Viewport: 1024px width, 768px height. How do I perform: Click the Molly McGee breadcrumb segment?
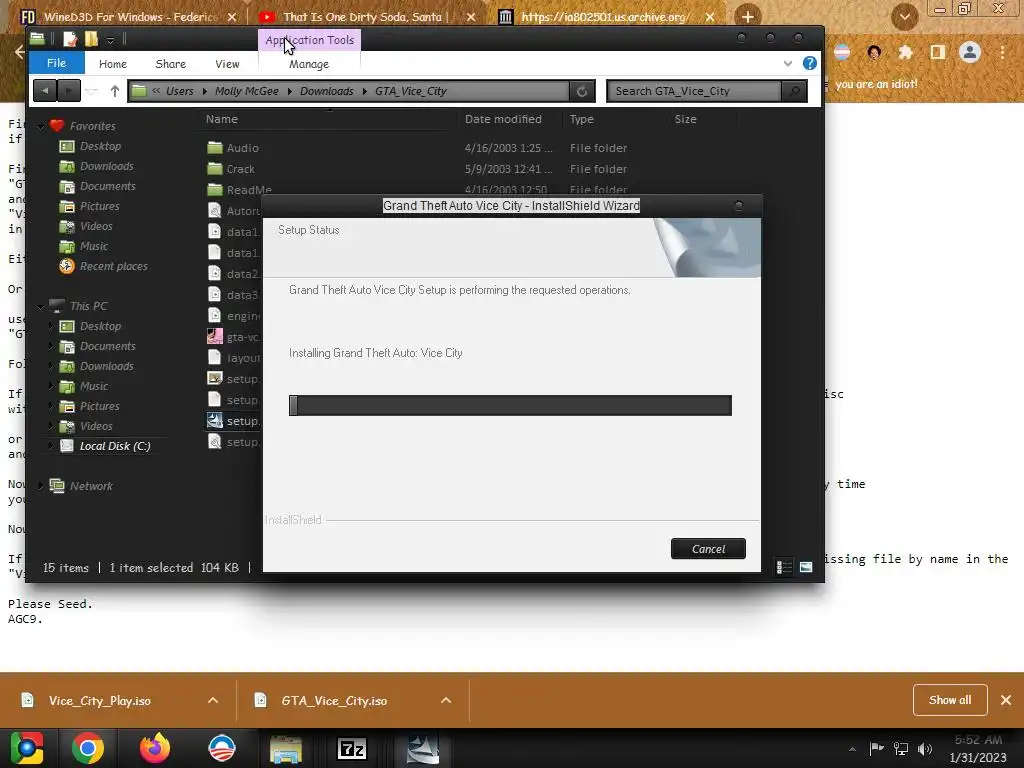click(x=246, y=91)
